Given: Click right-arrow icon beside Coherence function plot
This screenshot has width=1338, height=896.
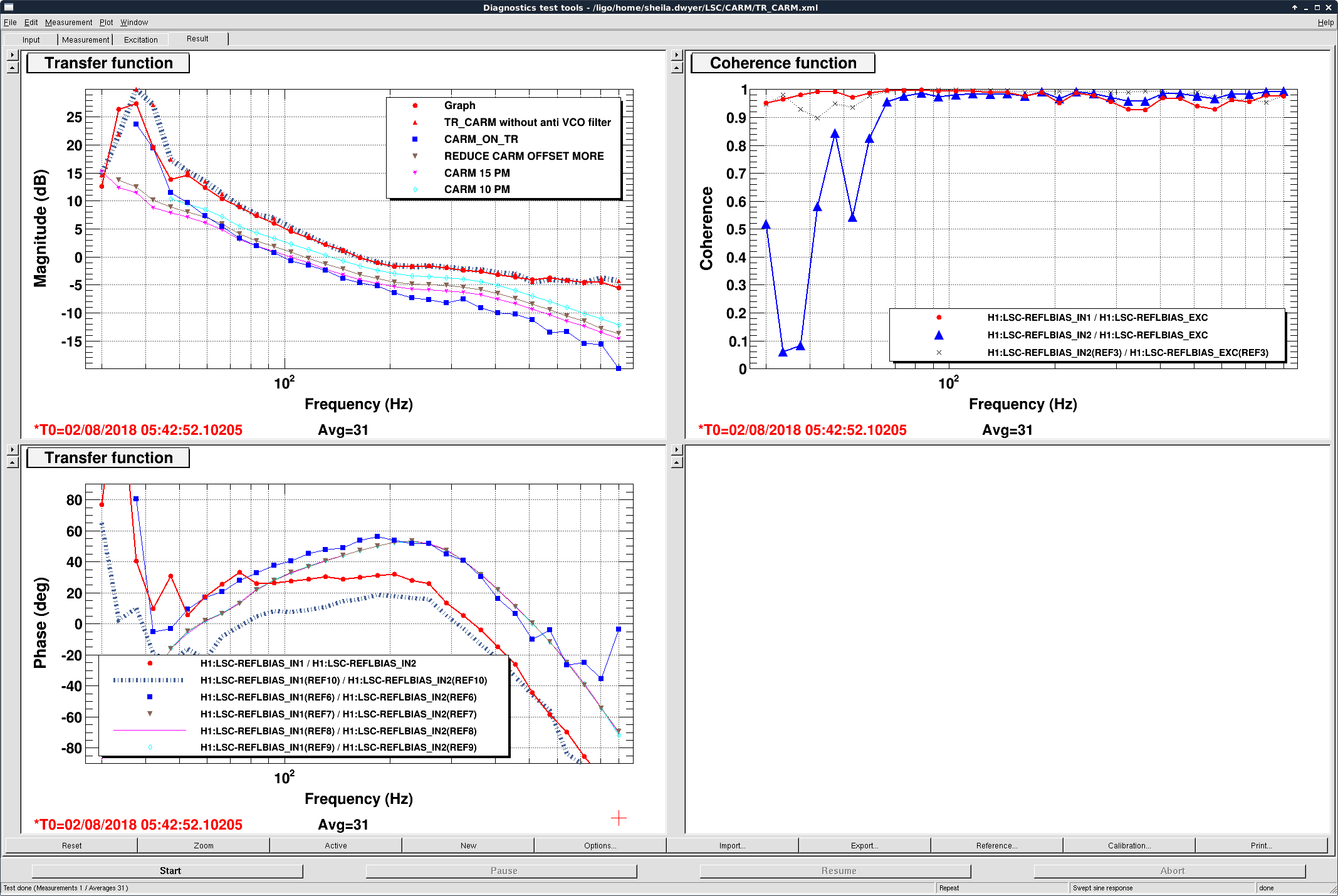Looking at the screenshot, I should coord(677,55).
